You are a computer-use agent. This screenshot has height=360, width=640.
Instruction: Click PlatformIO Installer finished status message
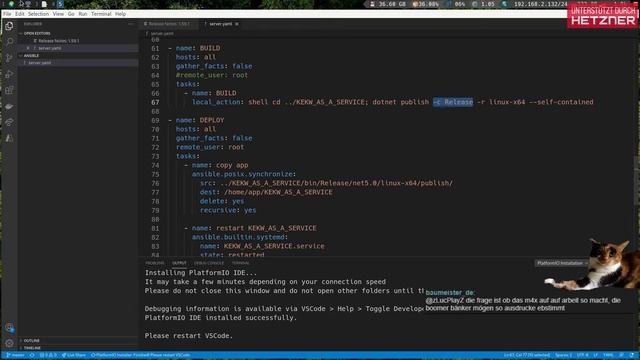click(140, 356)
